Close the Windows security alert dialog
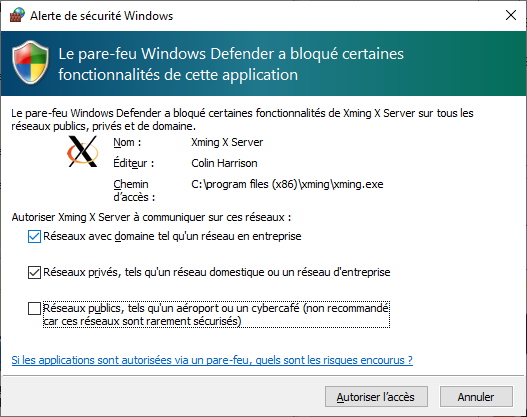The height and width of the screenshot is (417, 527). point(511,15)
